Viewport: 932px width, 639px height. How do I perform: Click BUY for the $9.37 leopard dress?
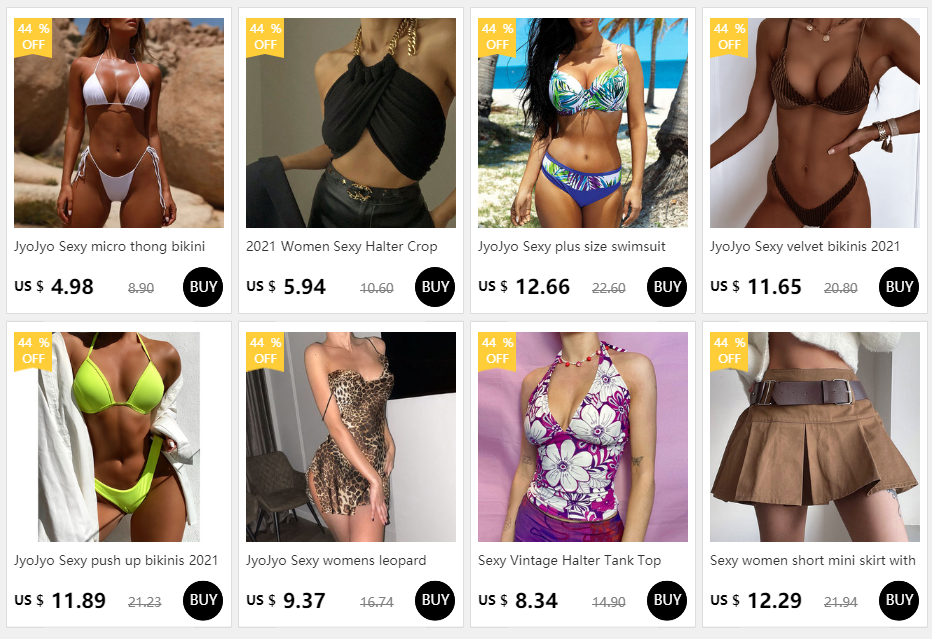[434, 600]
